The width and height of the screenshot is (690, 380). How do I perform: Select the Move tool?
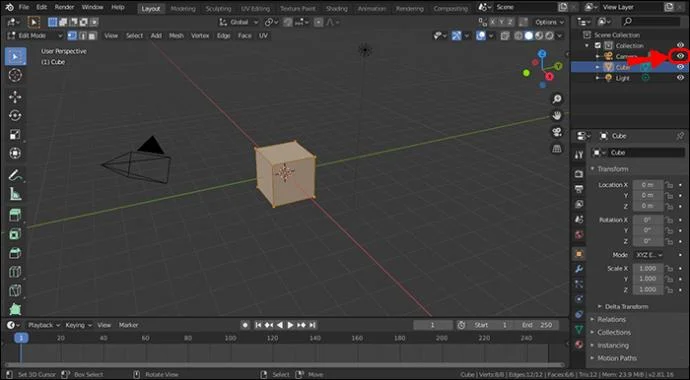(15, 96)
